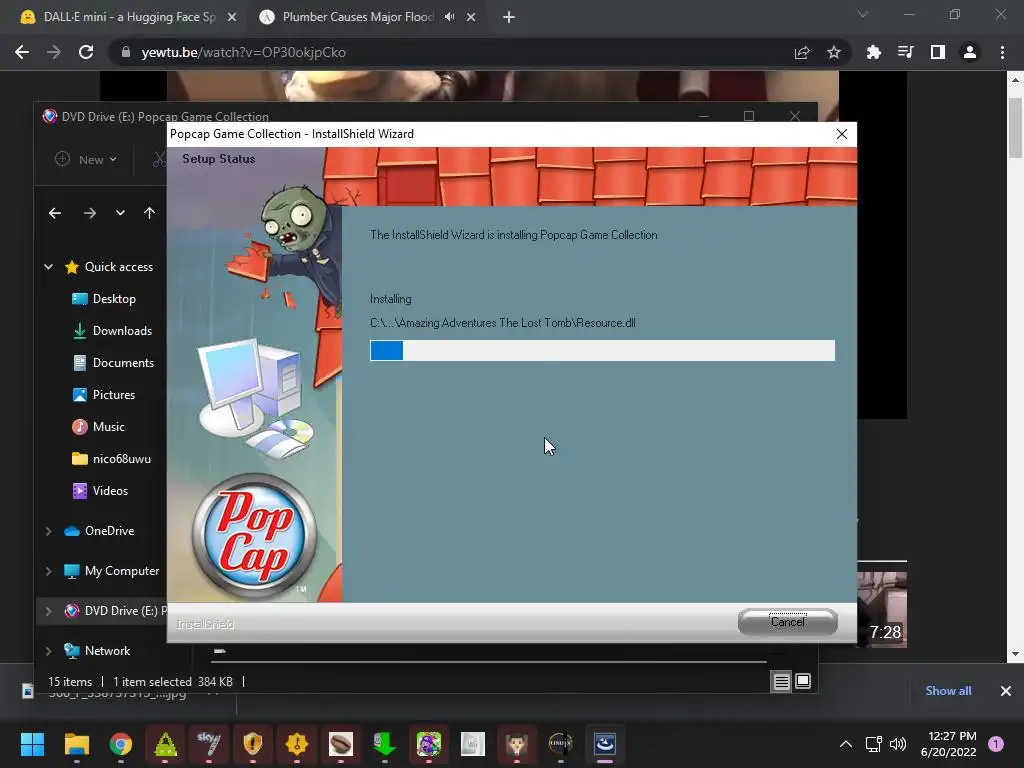Open Windows Start menu
The width and height of the screenshot is (1024, 768).
[x=32, y=744]
